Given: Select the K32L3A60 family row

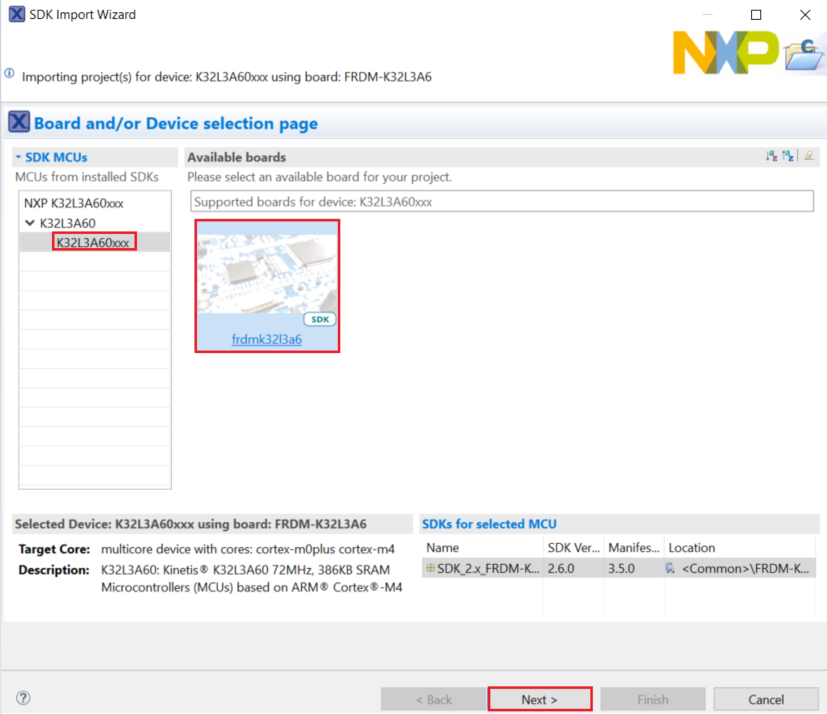Looking at the screenshot, I should (x=68, y=223).
